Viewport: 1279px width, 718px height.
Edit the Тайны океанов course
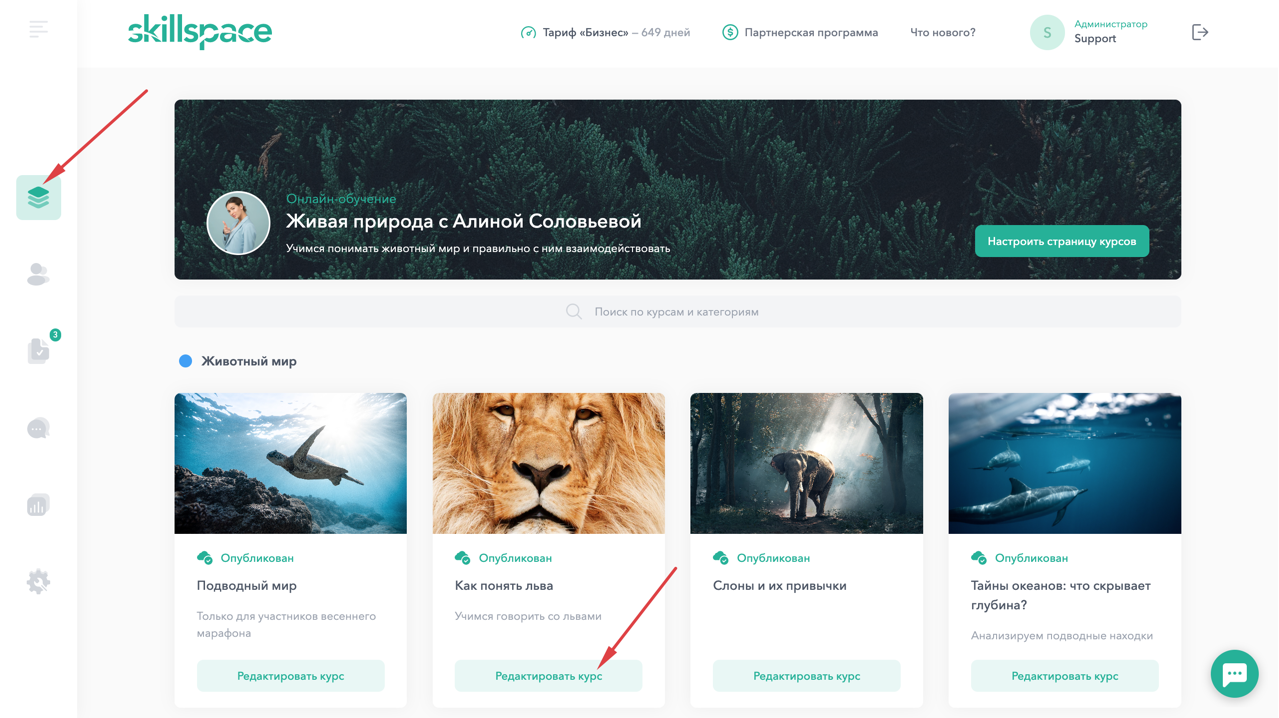[1065, 676]
